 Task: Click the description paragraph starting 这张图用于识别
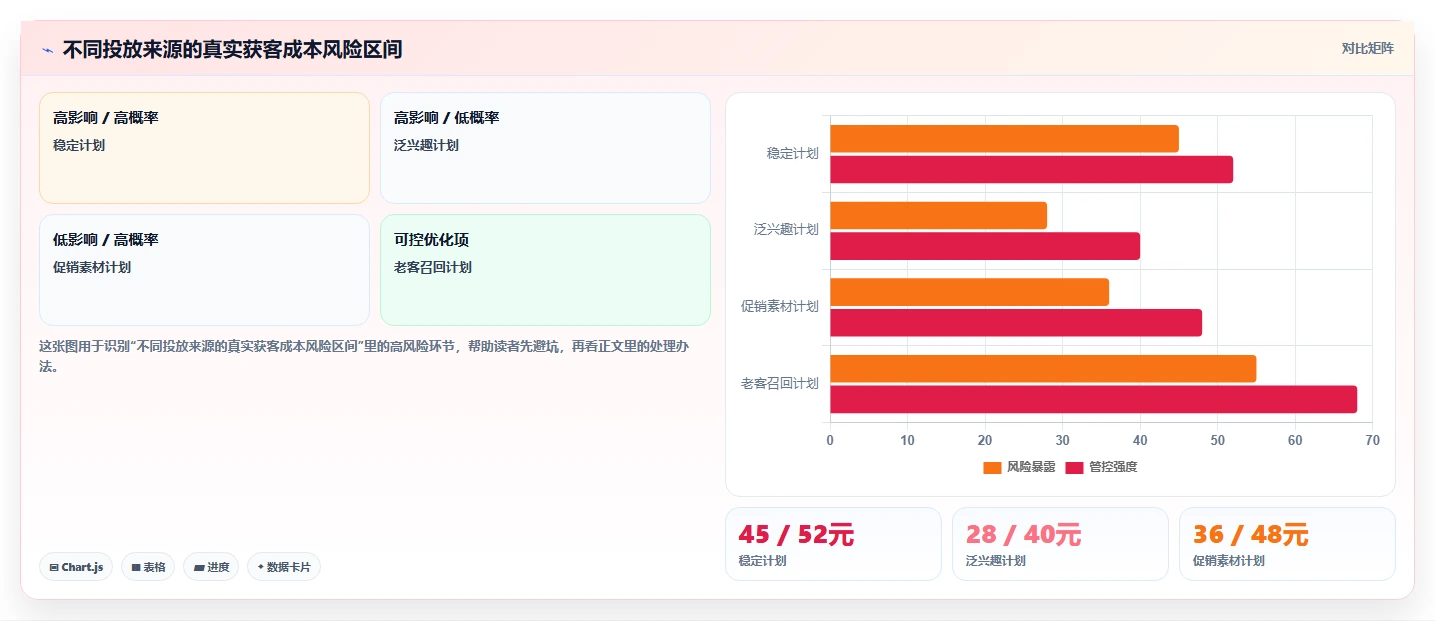click(364, 356)
